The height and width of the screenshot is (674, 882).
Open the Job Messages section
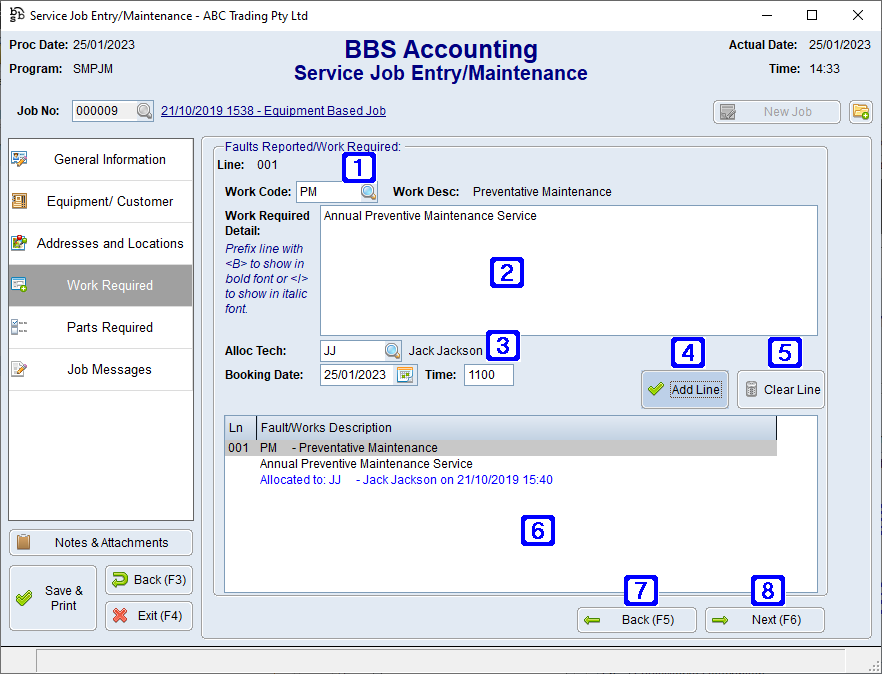click(100, 369)
